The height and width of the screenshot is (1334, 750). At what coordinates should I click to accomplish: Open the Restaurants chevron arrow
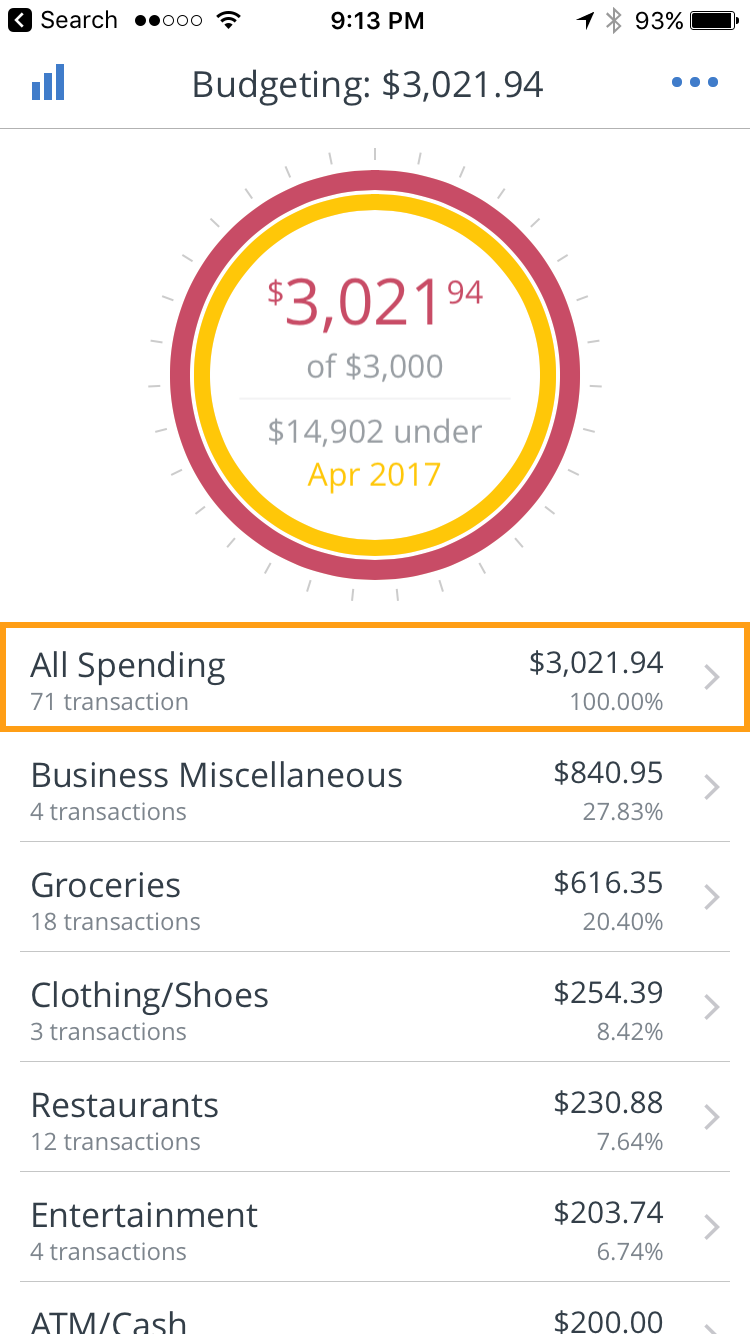point(712,1117)
